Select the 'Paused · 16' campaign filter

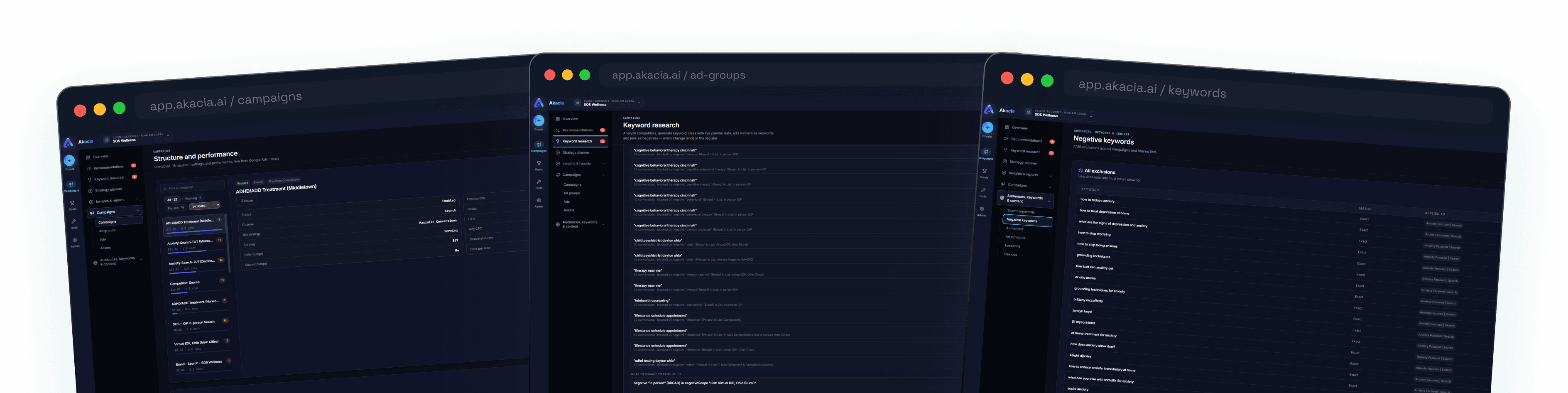tap(176, 208)
